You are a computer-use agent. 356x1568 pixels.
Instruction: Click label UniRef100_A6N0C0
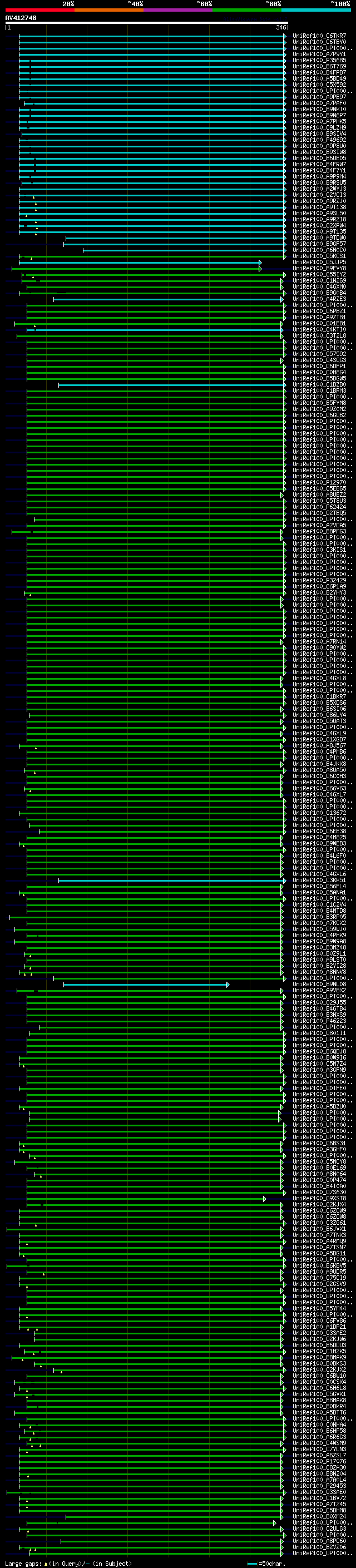[x=319, y=250]
